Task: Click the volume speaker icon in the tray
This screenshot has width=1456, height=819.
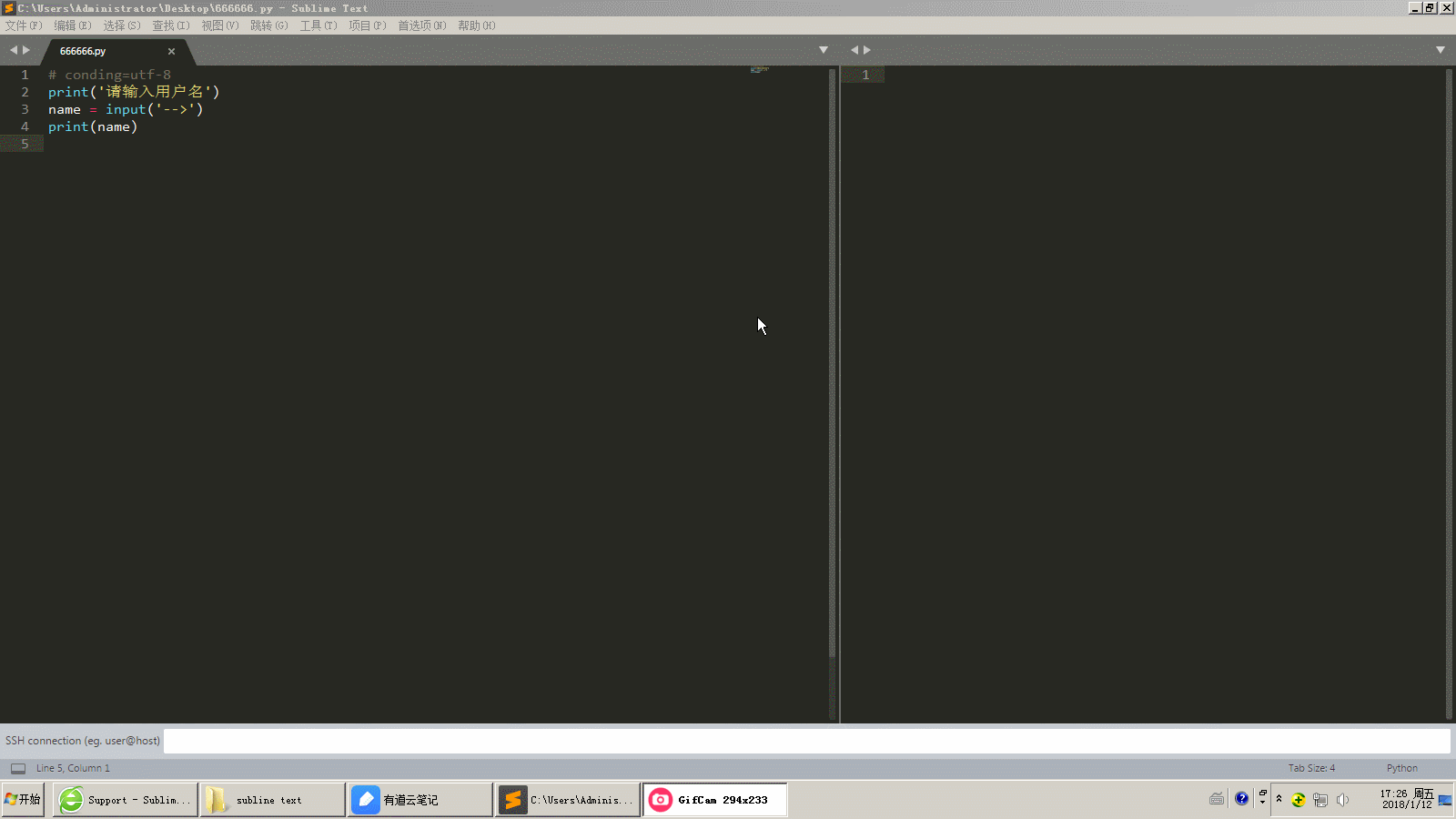Action: 1344,801
